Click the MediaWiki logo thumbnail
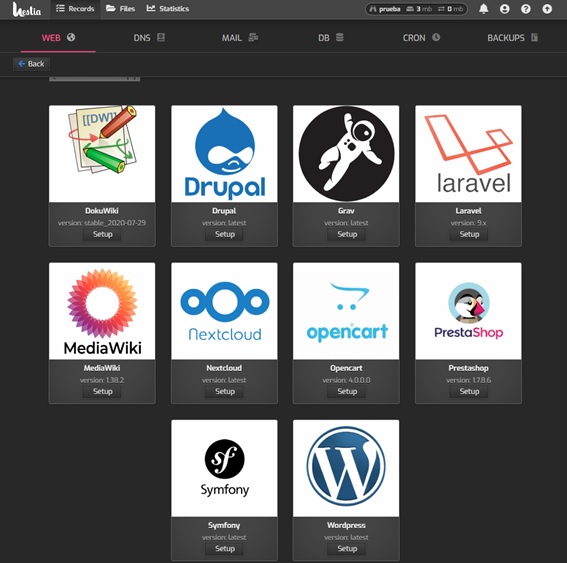 (x=102, y=311)
